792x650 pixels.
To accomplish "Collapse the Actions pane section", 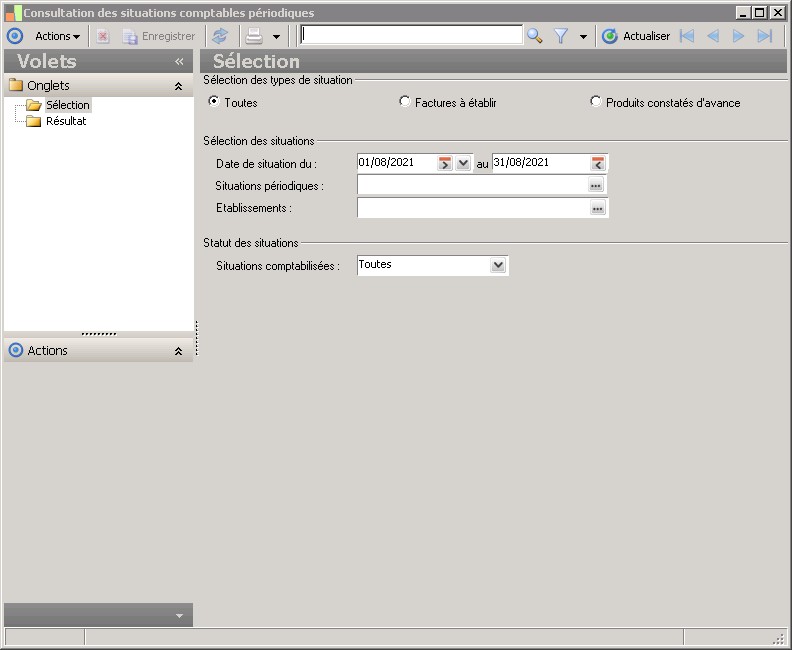I will click(178, 351).
